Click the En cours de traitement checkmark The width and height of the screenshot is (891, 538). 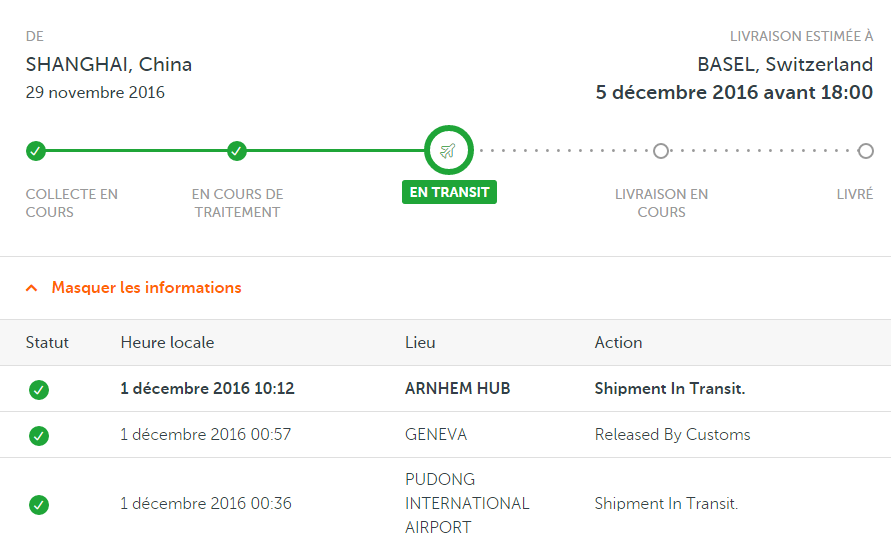(237, 151)
